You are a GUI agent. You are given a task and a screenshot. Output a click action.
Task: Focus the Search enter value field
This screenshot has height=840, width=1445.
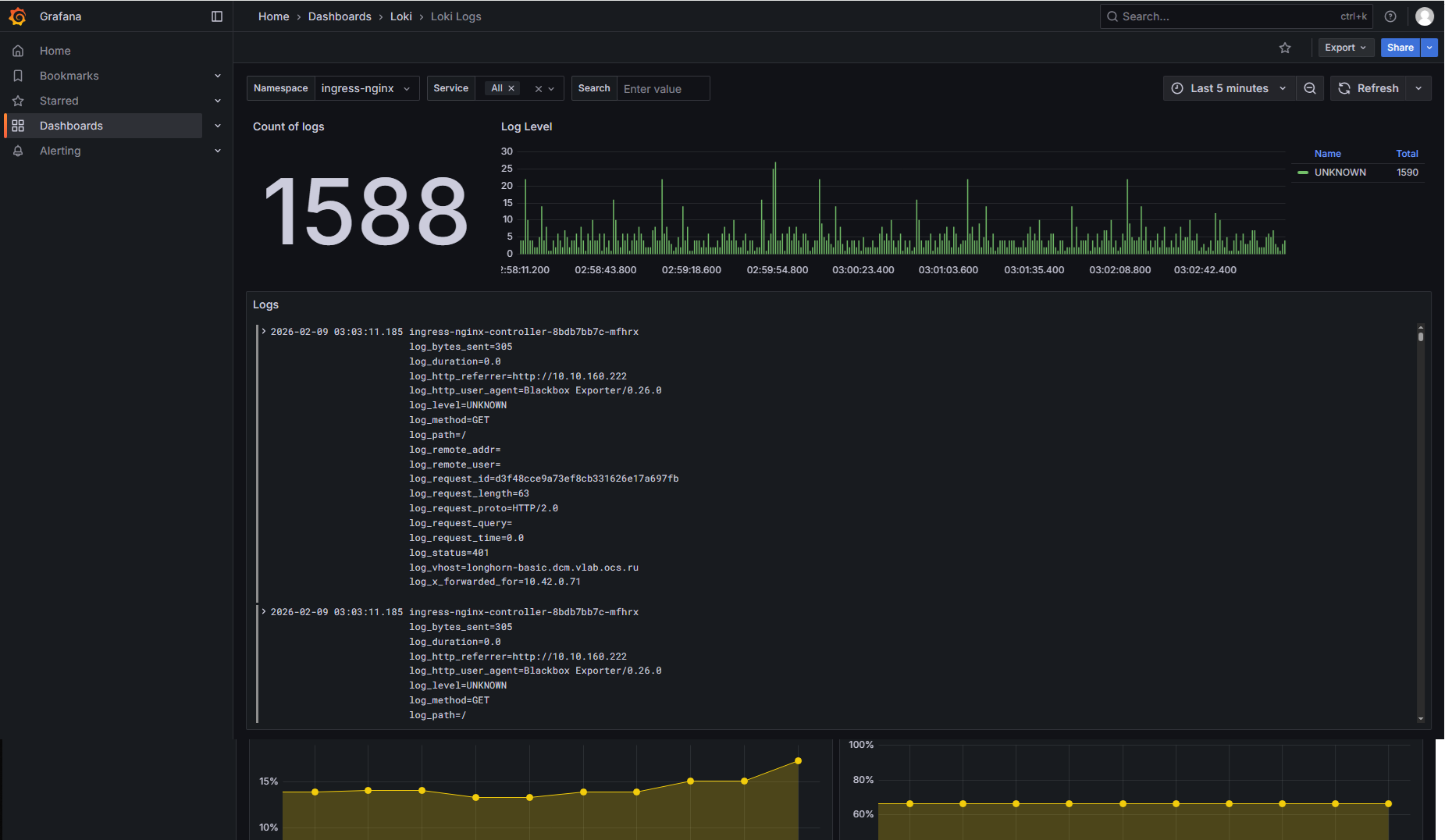point(663,89)
